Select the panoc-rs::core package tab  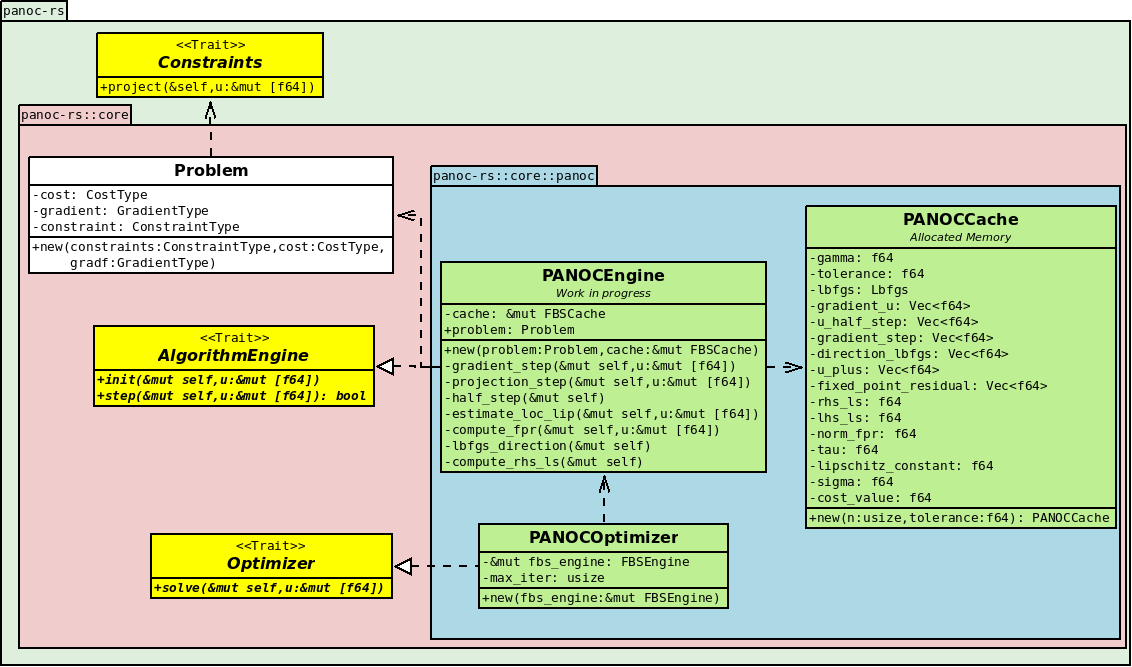75,115
